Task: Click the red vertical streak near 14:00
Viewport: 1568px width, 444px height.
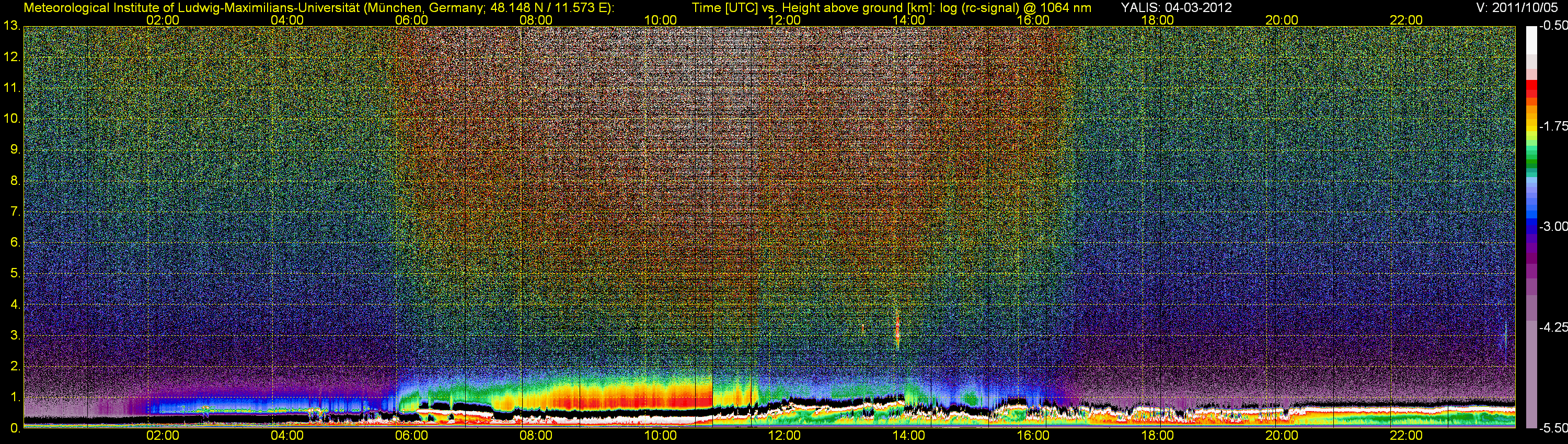Action: click(x=897, y=330)
